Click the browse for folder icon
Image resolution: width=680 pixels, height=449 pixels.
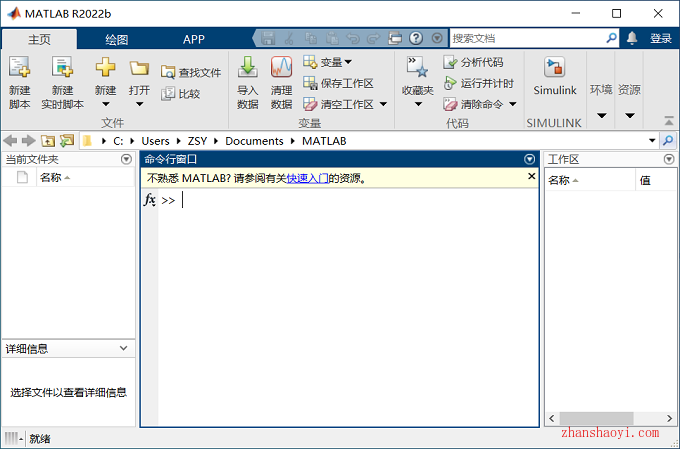point(67,141)
